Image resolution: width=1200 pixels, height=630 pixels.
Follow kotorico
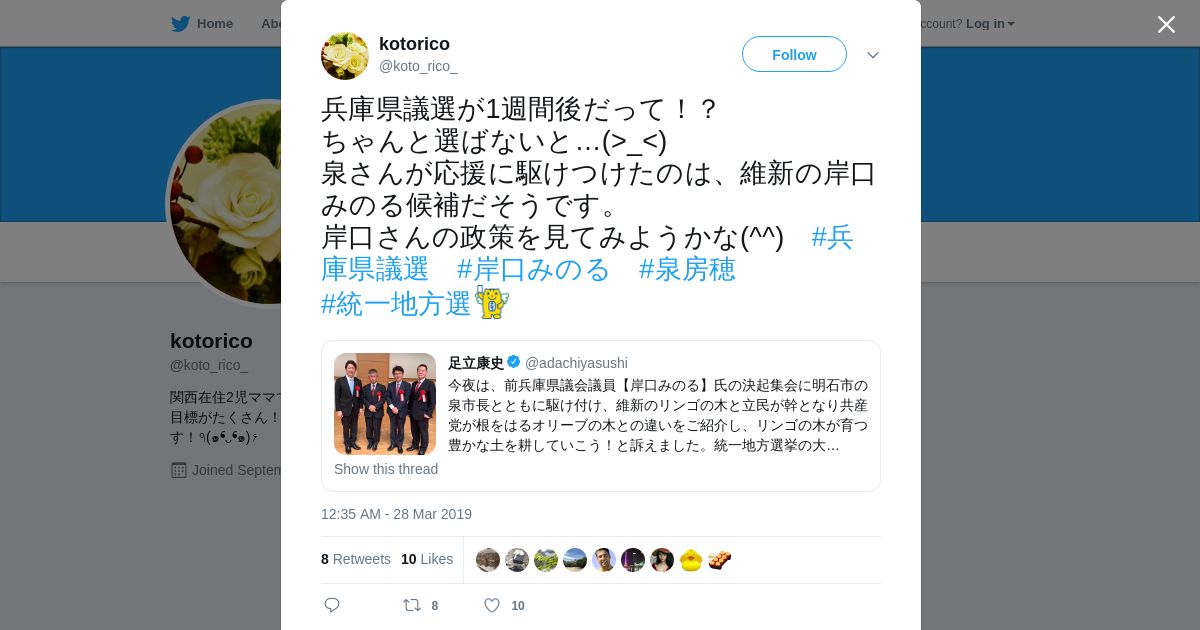[794, 54]
